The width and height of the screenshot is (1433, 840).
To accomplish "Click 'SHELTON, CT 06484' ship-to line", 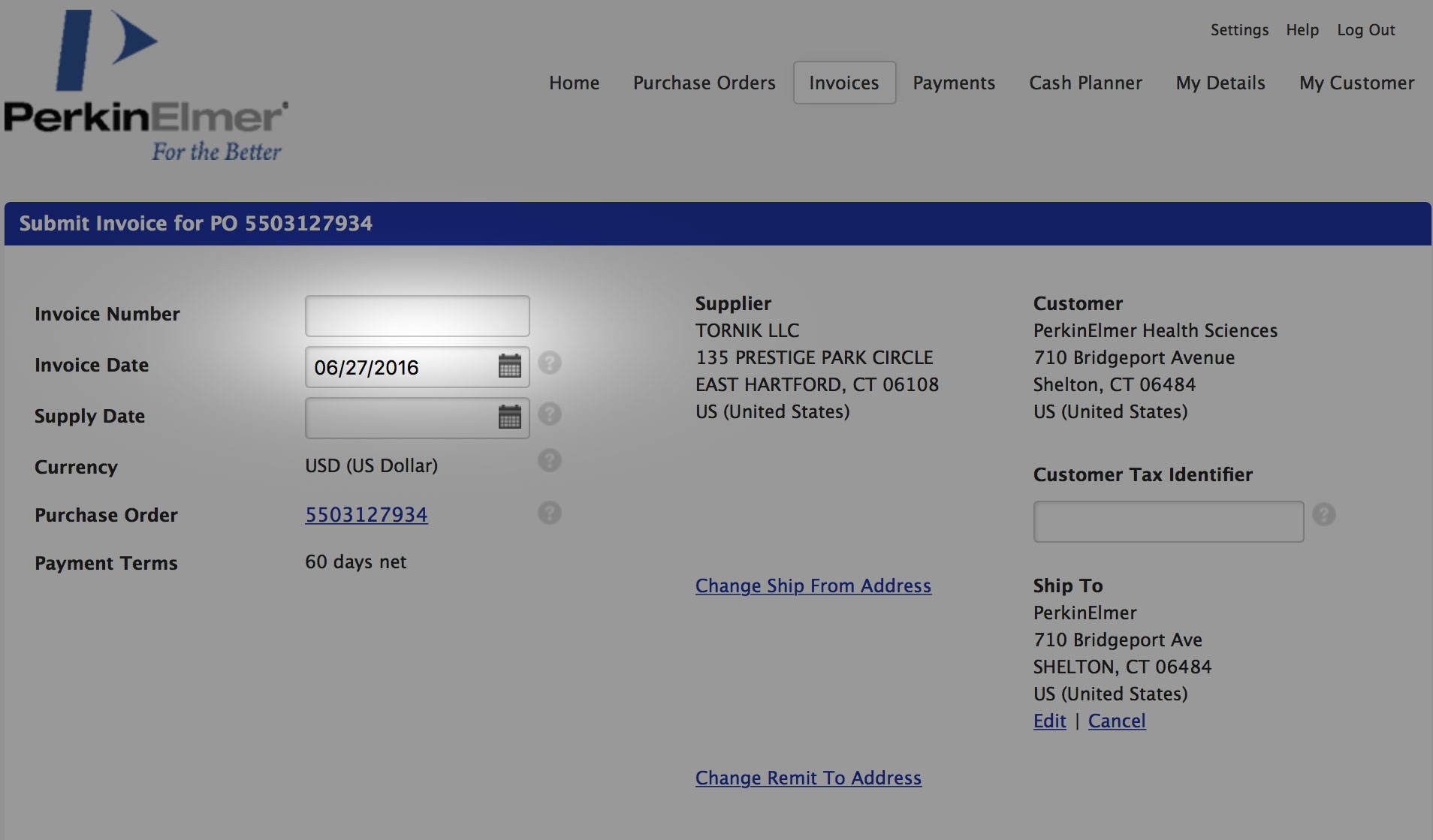I will point(1122,667).
